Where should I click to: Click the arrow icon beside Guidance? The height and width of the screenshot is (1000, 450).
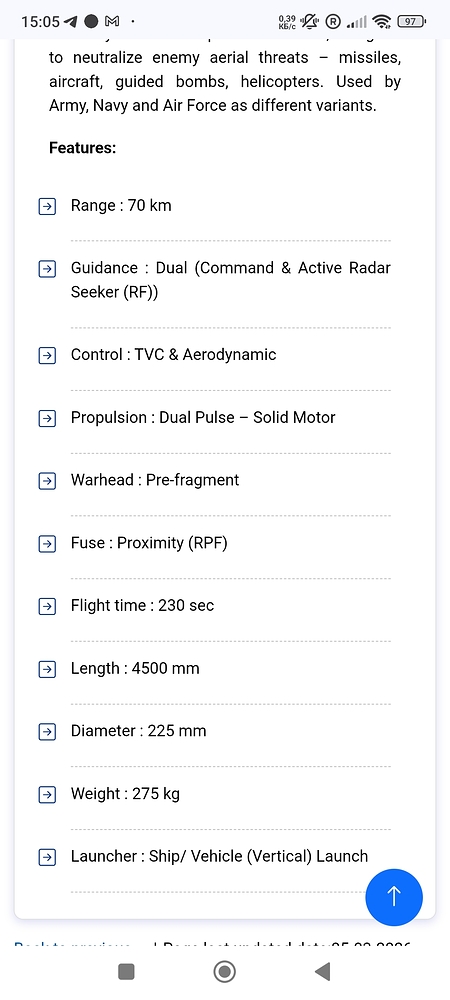(x=47, y=268)
